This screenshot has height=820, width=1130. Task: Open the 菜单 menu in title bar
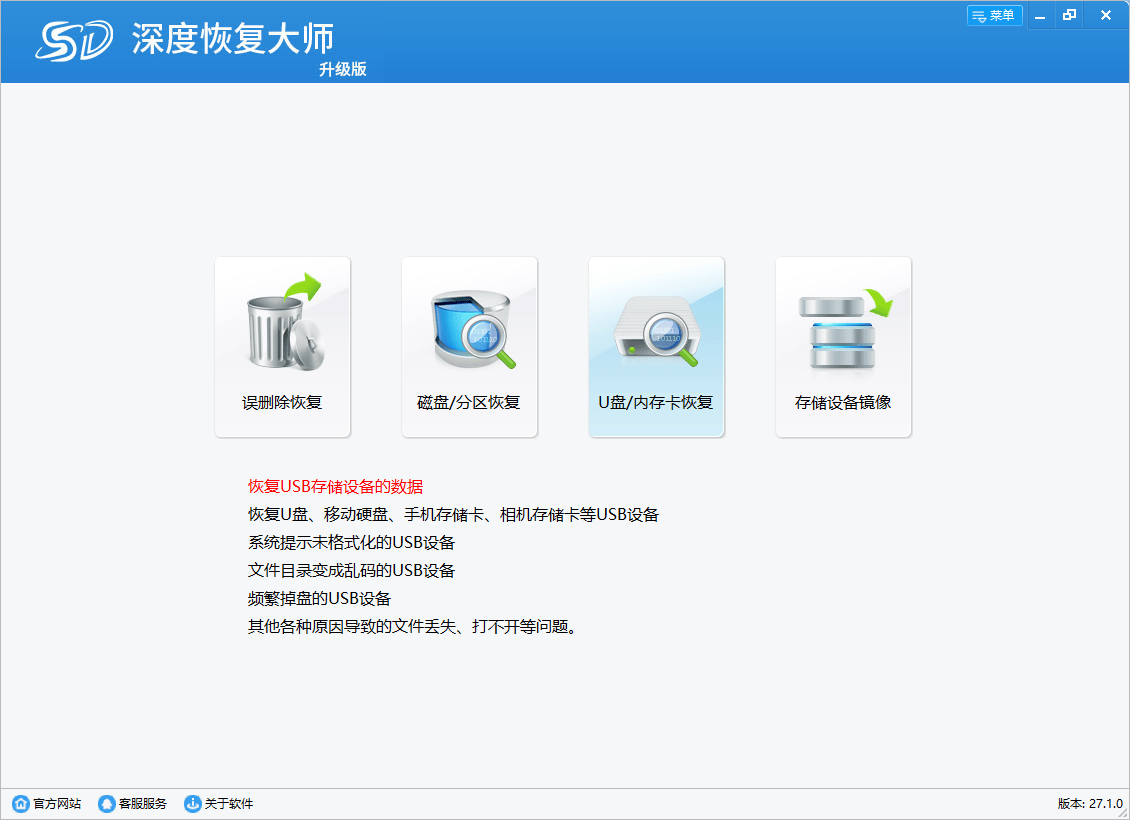(x=994, y=16)
